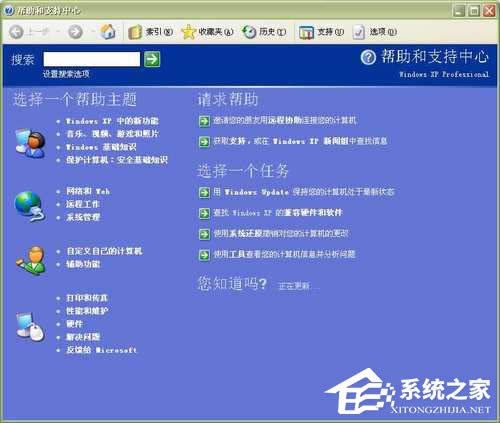Click the computer and user group icon
The image size is (500, 423).
click(x=30, y=143)
